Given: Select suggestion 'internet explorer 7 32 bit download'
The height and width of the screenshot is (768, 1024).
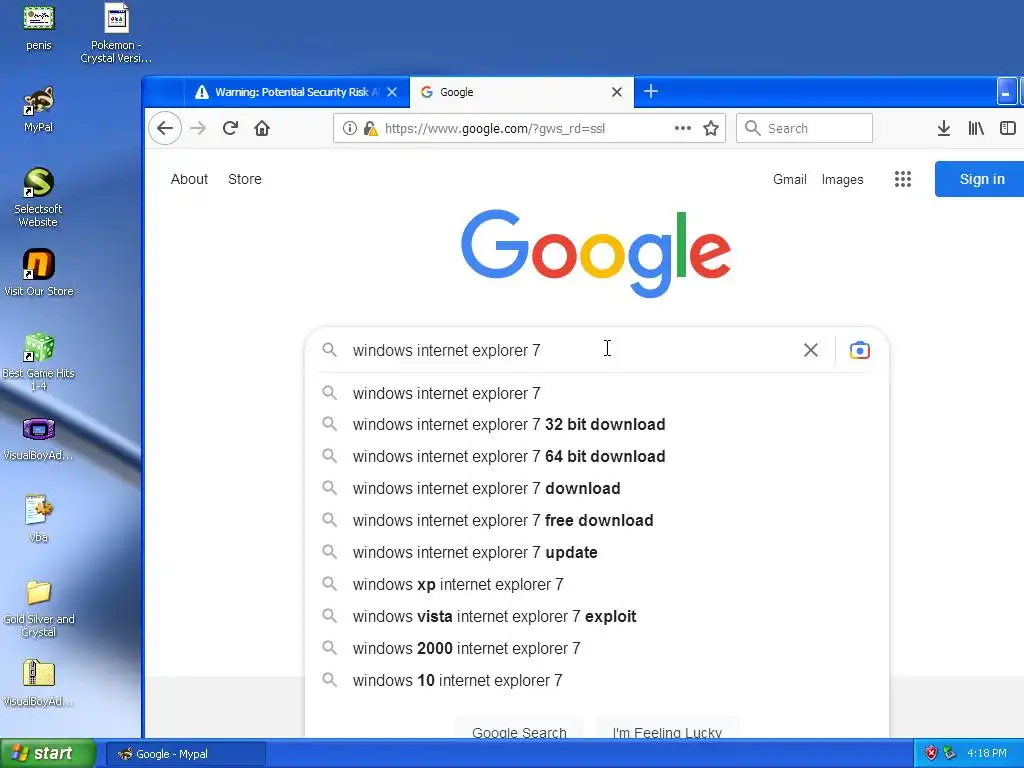Looking at the screenshot, I should pos(508,425).
